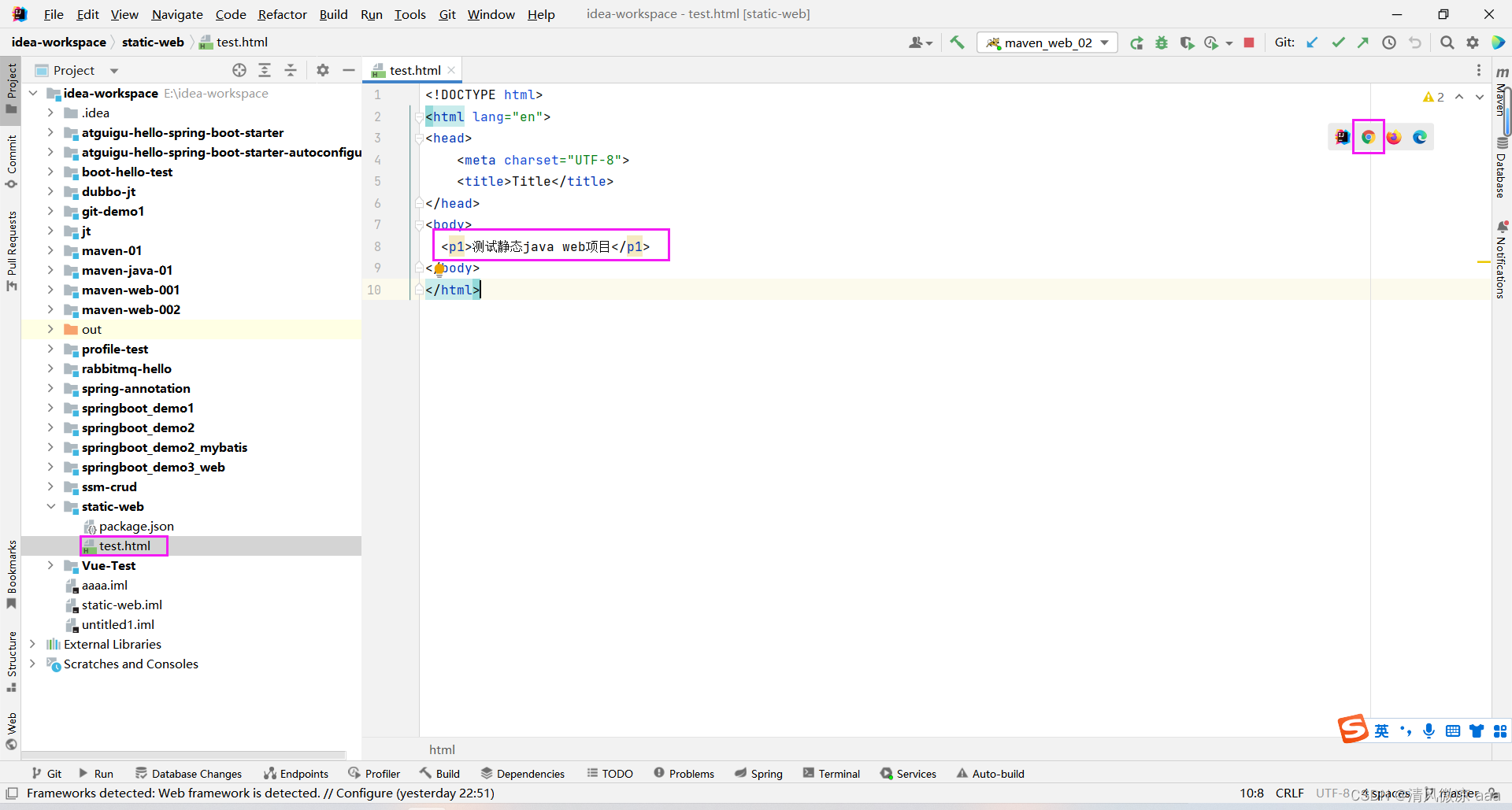The width and height of the screenshot is (1512, 810).
Task: Go to previous highlighted error arrow
Action: 1459,97
